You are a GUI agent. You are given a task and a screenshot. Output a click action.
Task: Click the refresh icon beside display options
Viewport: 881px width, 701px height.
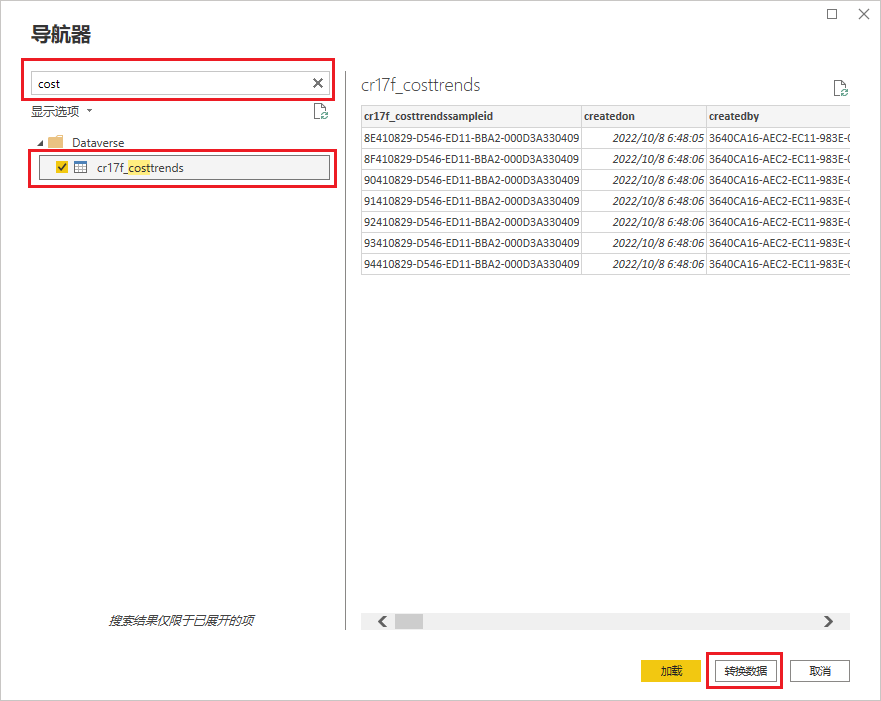point(320,111)
